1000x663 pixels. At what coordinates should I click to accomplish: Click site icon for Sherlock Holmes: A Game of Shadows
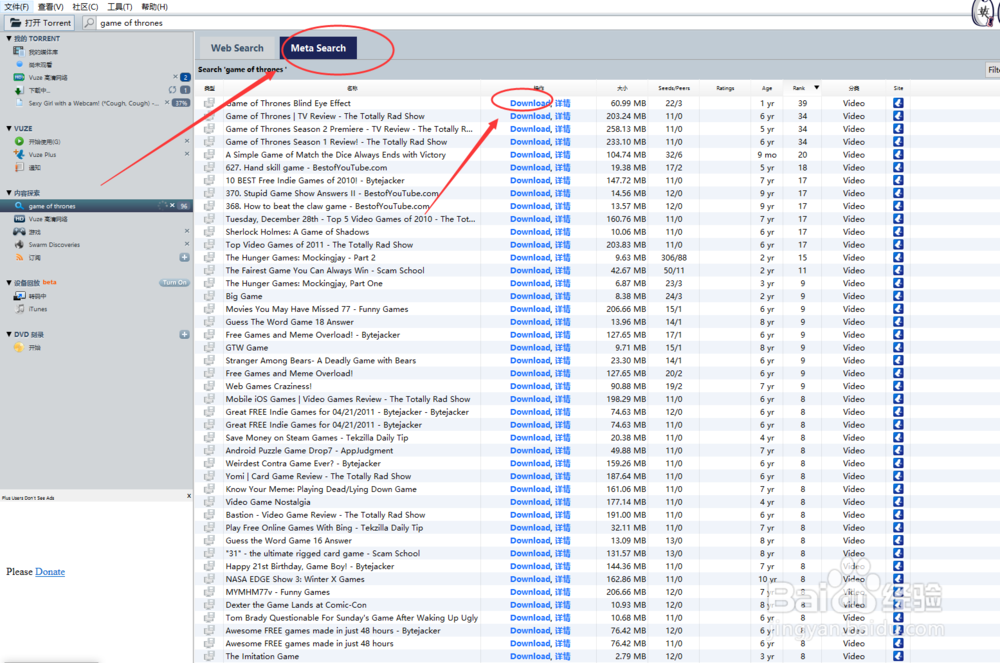tap(898, 231)
